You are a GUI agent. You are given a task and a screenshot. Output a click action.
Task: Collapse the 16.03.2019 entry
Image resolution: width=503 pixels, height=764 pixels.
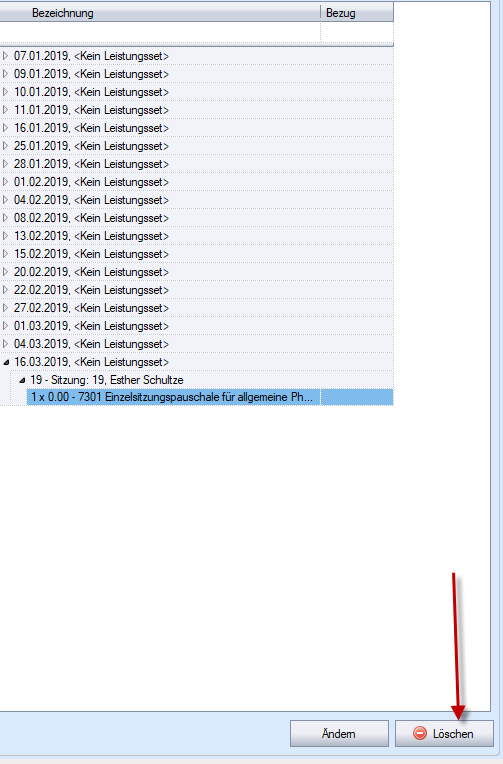coord(6,362)
